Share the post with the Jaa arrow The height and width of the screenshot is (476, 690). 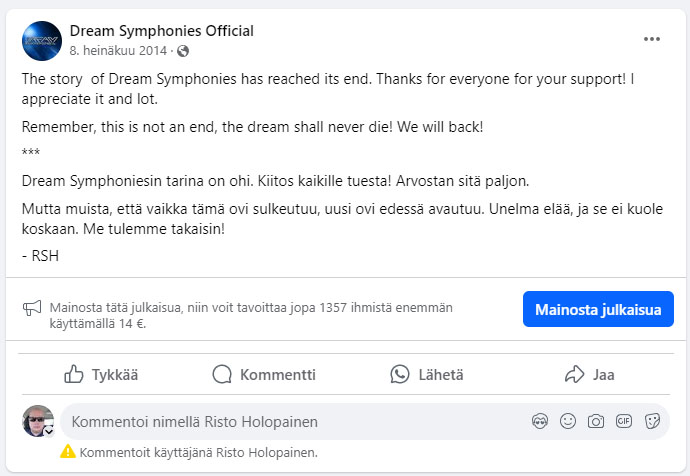click(x=589, y=375)
